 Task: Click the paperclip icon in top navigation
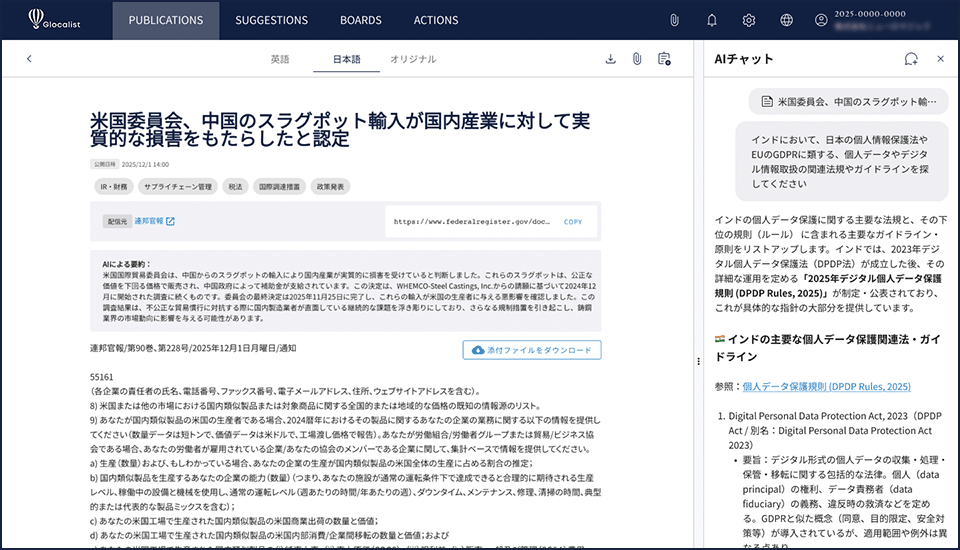click(674, 20)
